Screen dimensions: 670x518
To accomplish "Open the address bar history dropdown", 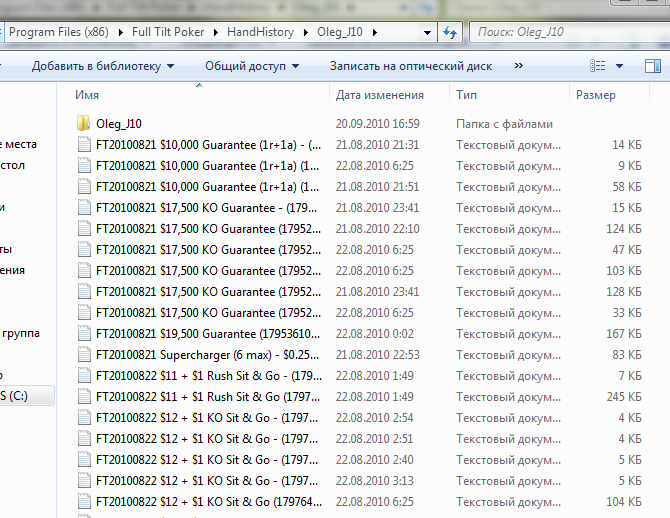I will [427, 32].
